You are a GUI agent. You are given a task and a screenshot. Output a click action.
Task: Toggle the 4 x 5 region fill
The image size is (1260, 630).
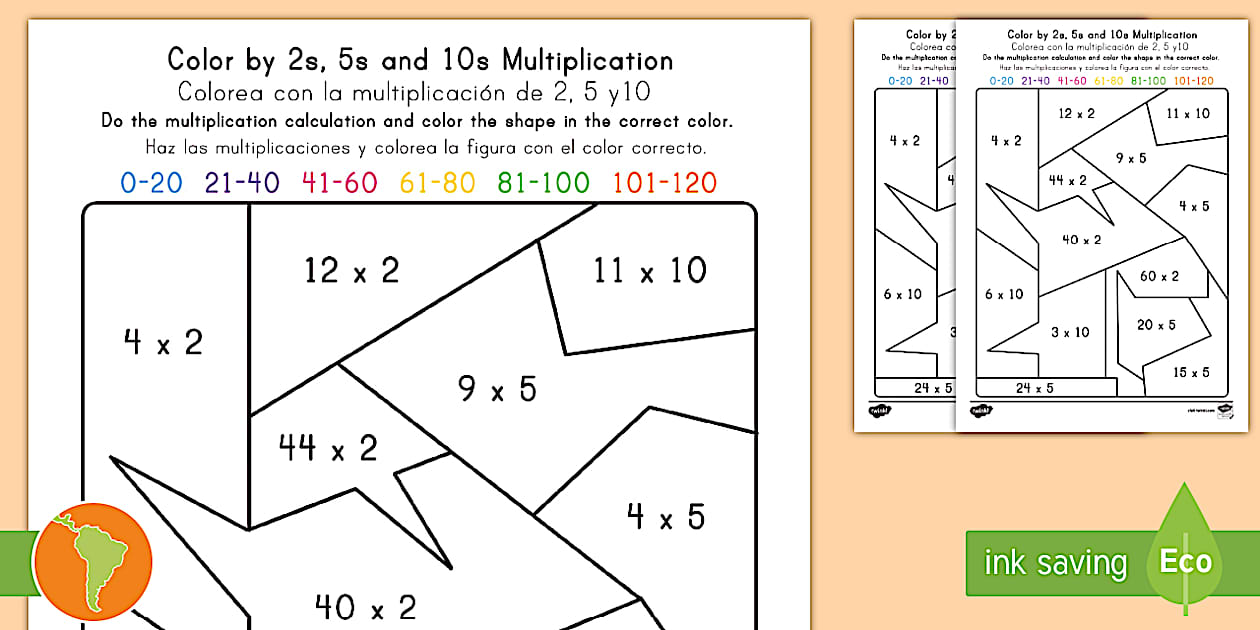[665, 517]
